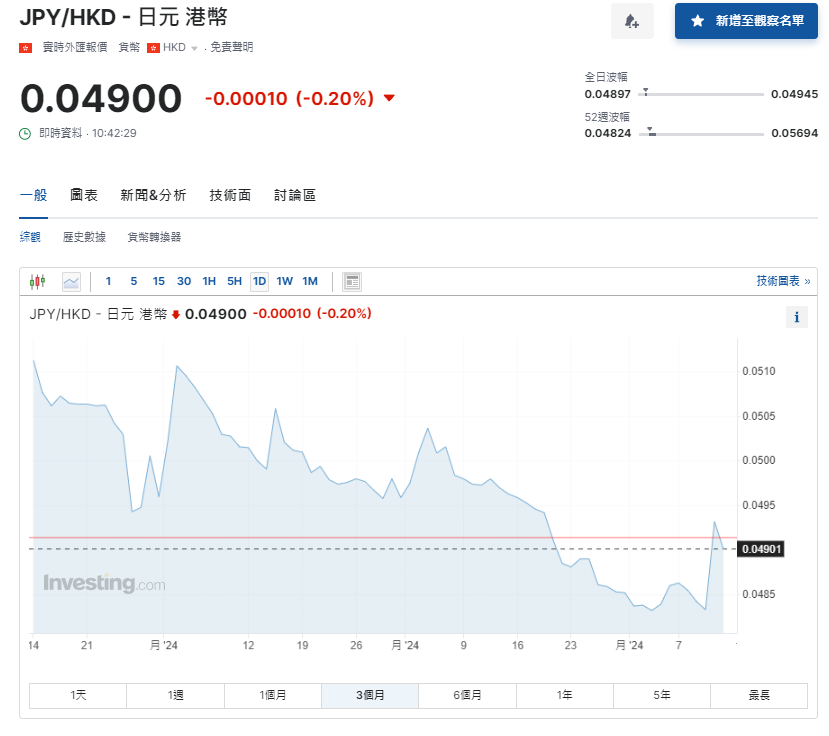Open the HKD currency dropdown
This screenshot has width=829, height=736.
click(180, 47)
